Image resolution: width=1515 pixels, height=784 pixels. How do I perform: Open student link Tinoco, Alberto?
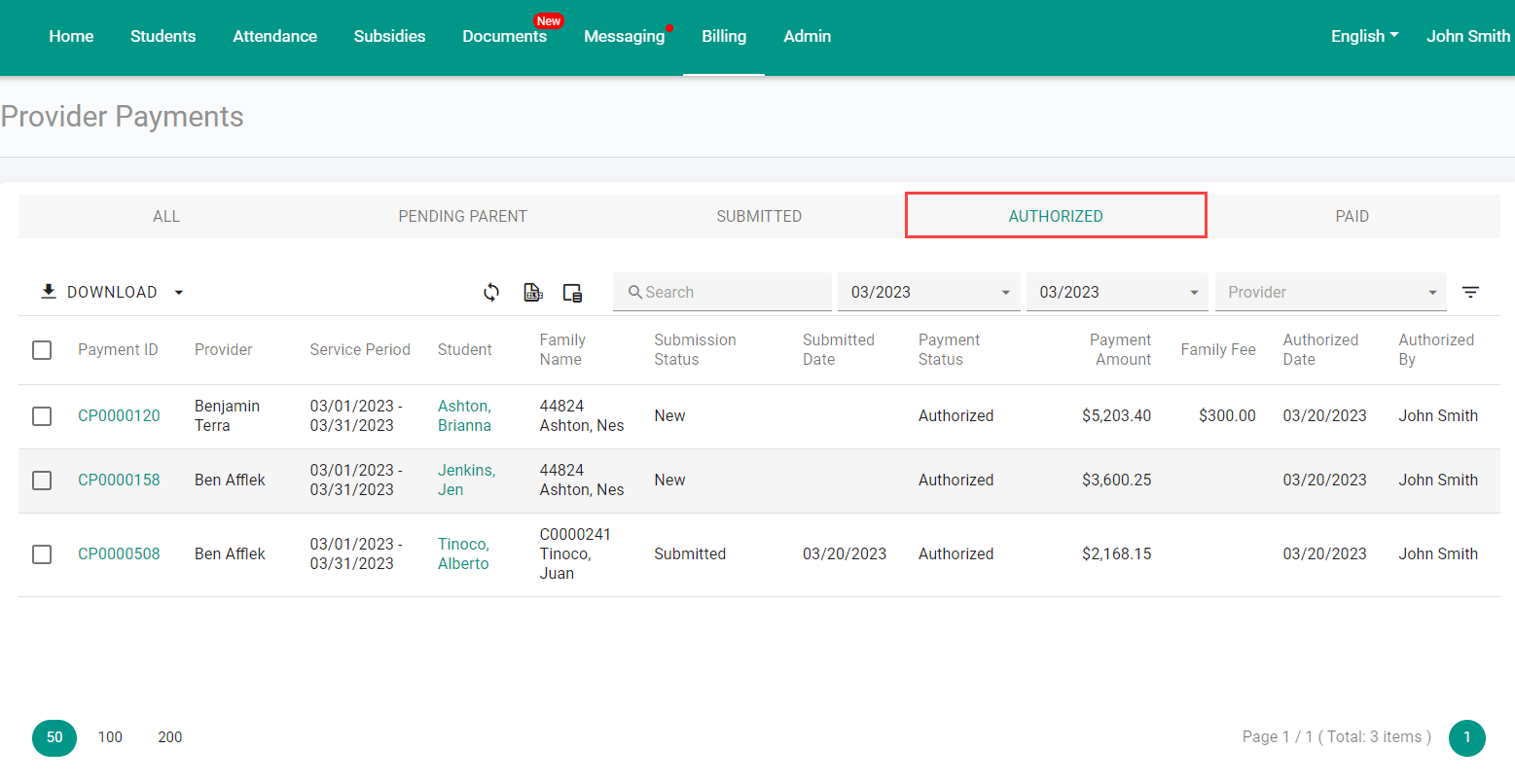[x=464, y=553]
